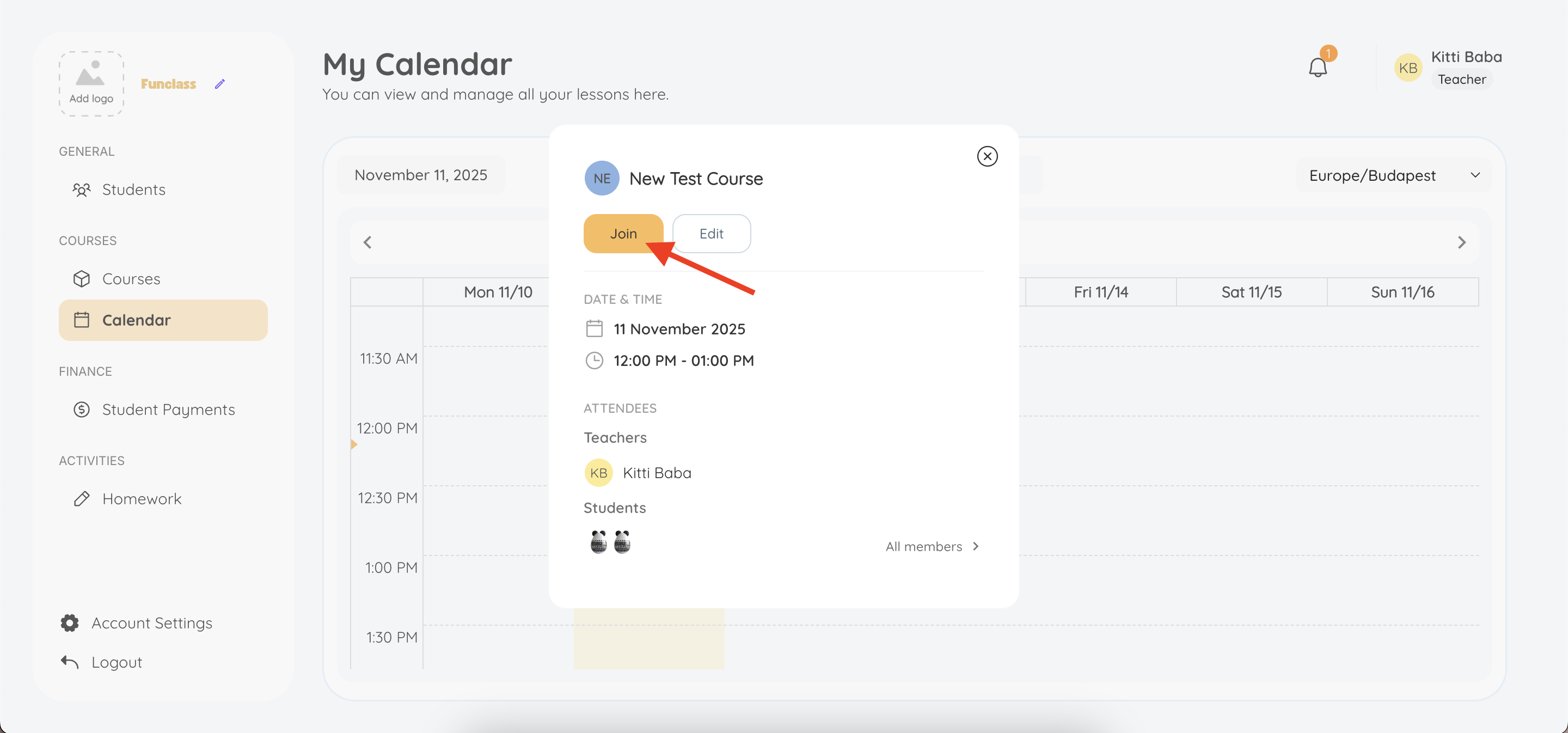Screen dimensions: 1568x733
Task: Click the pencil icon next to Funclass
Action: pyautogui.click(x=220, y=84)
